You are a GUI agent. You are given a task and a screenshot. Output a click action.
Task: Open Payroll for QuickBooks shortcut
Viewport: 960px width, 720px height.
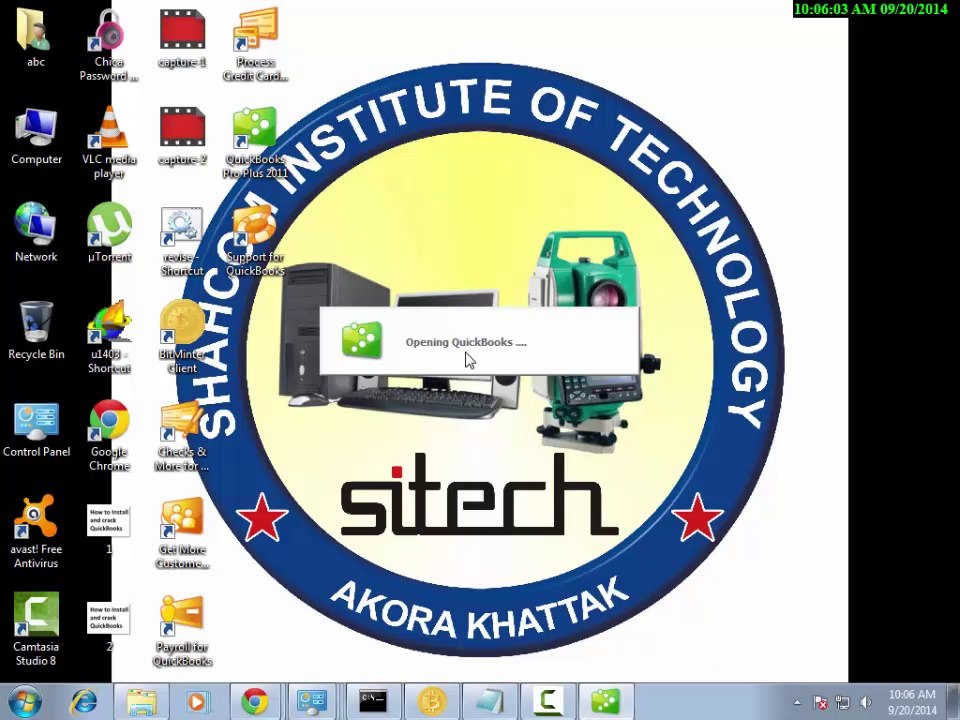(x=182, y=631)
